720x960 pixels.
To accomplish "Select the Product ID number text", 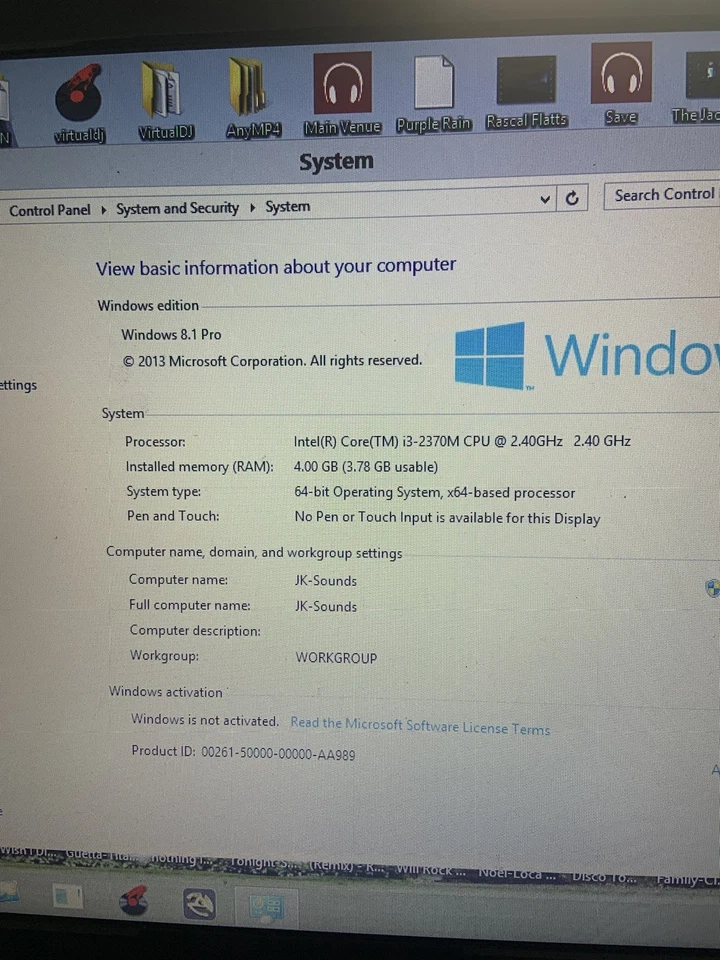I will 278,753.
